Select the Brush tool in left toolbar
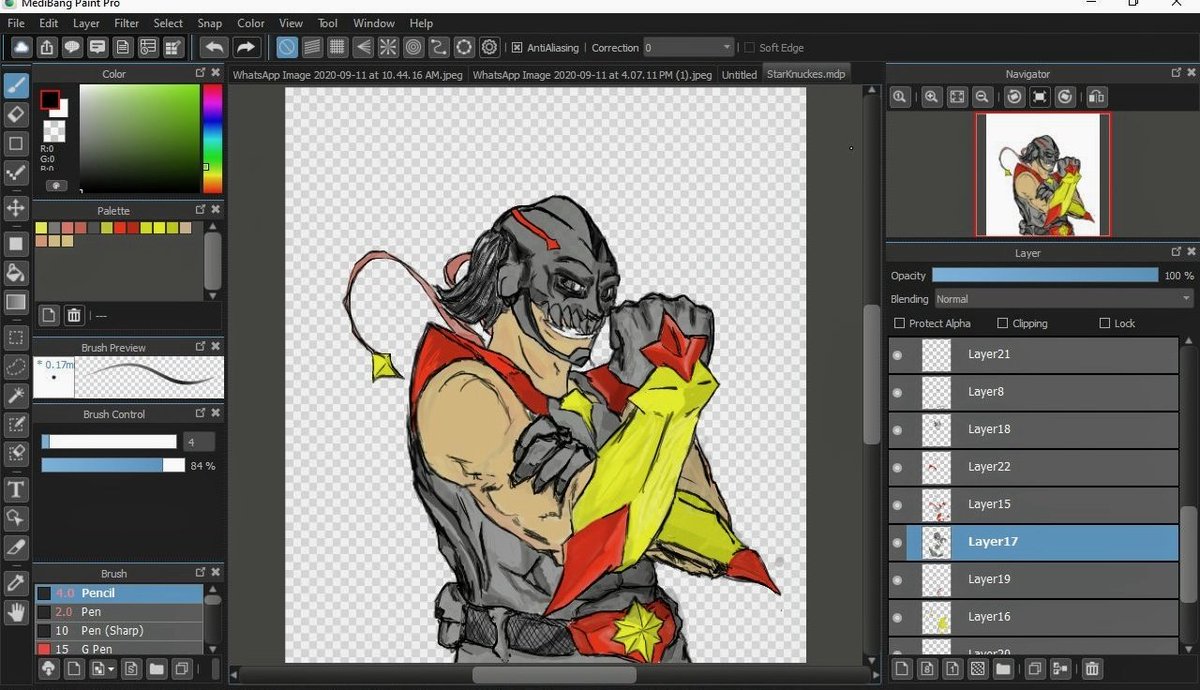Image resolution: width=1200 pixels, height=690 pixels. pos(16,84)
